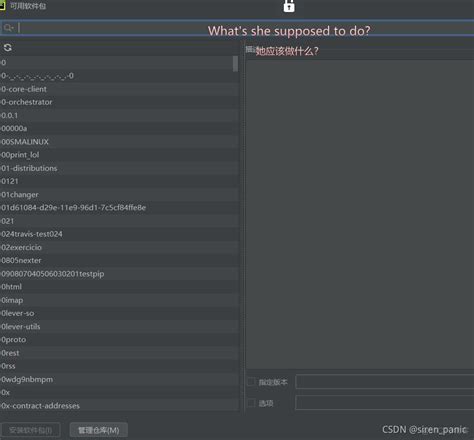Click the version text field

[x=385, y=382]
